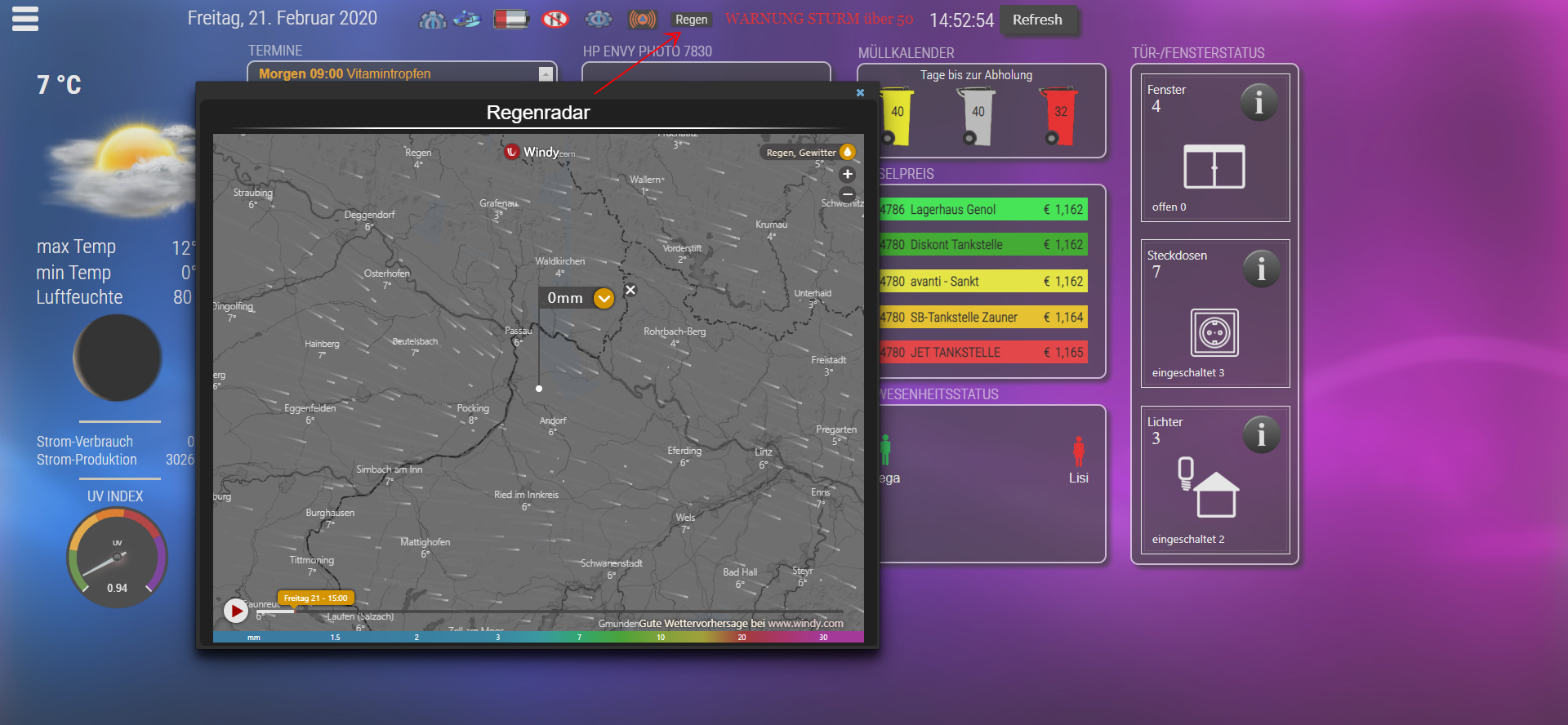This screenshot has height=725, width=1568.
Task: Open info for Fenster panel
Action: point(1258,103)
